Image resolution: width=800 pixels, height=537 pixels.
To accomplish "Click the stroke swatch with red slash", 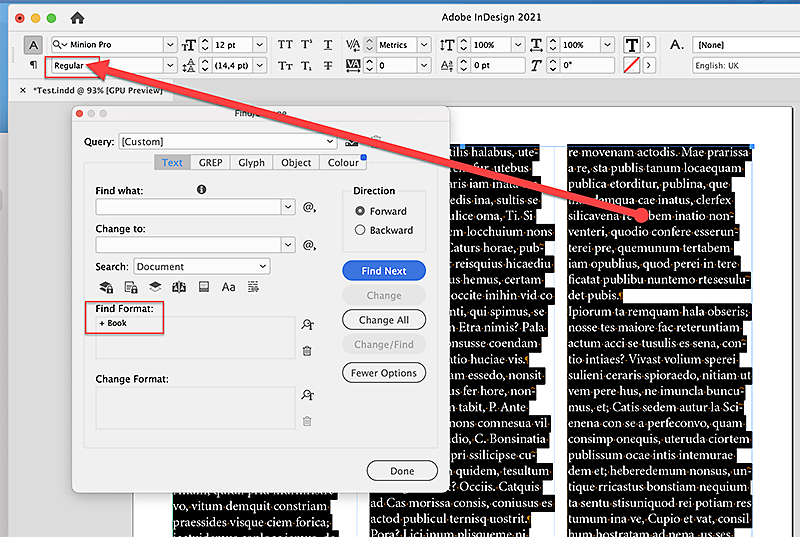I will point(632,65).
